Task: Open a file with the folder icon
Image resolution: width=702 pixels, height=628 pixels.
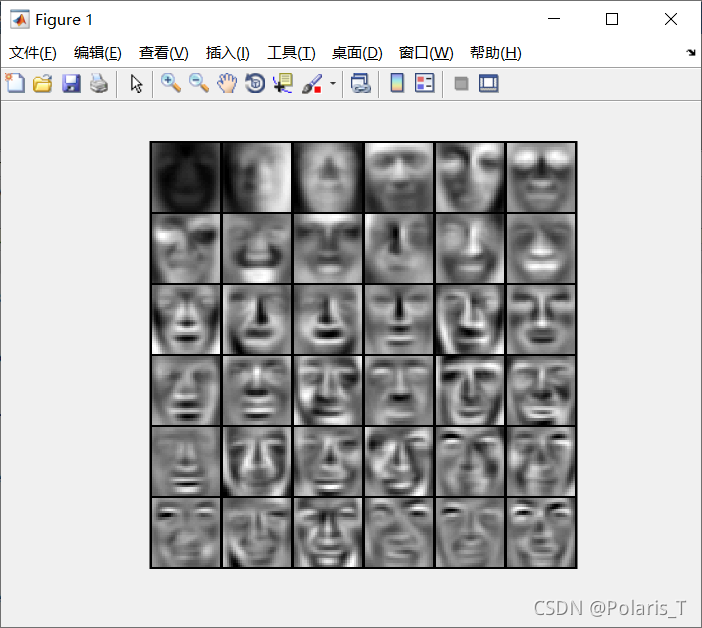Action: [43, 84]
